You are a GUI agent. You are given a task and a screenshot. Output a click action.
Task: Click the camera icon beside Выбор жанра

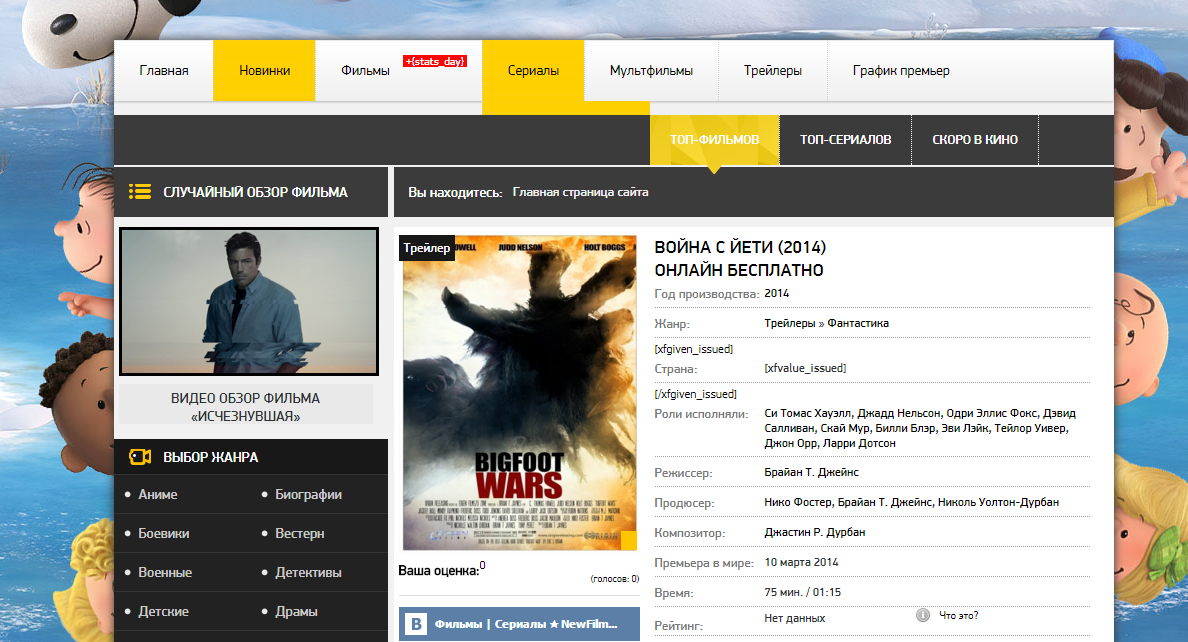(139, 456)
